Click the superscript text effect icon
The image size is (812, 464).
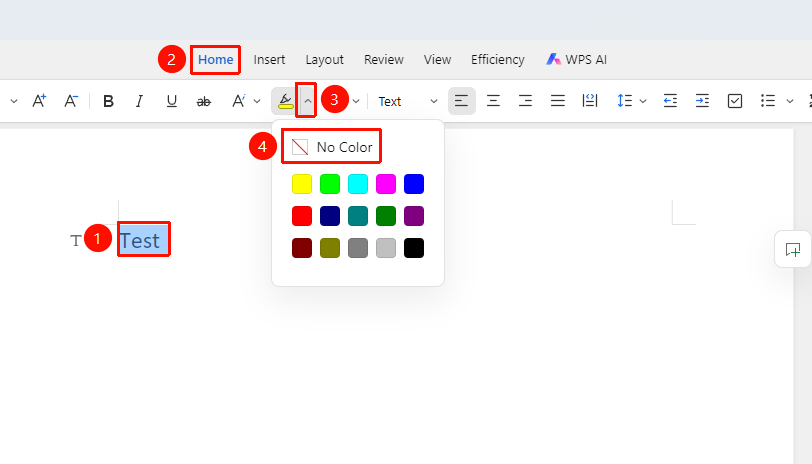(x=238, y=101)
